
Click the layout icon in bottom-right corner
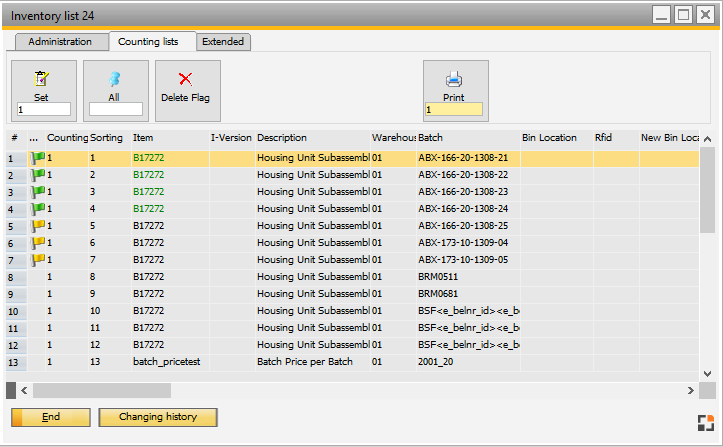(704, 422)
